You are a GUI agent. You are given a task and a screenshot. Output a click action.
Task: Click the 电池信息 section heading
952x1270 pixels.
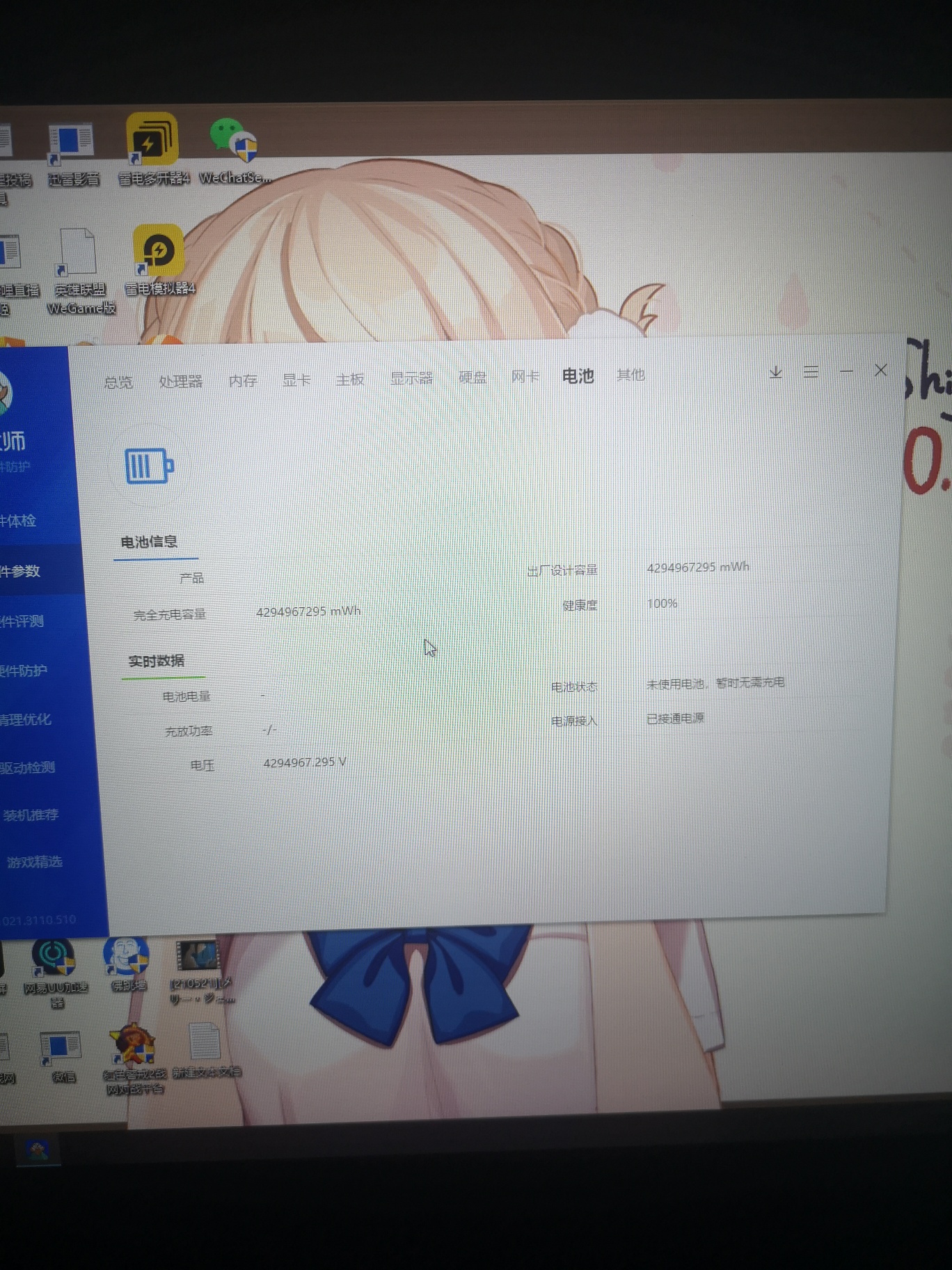pyautogui.click(x=149, y=542)
